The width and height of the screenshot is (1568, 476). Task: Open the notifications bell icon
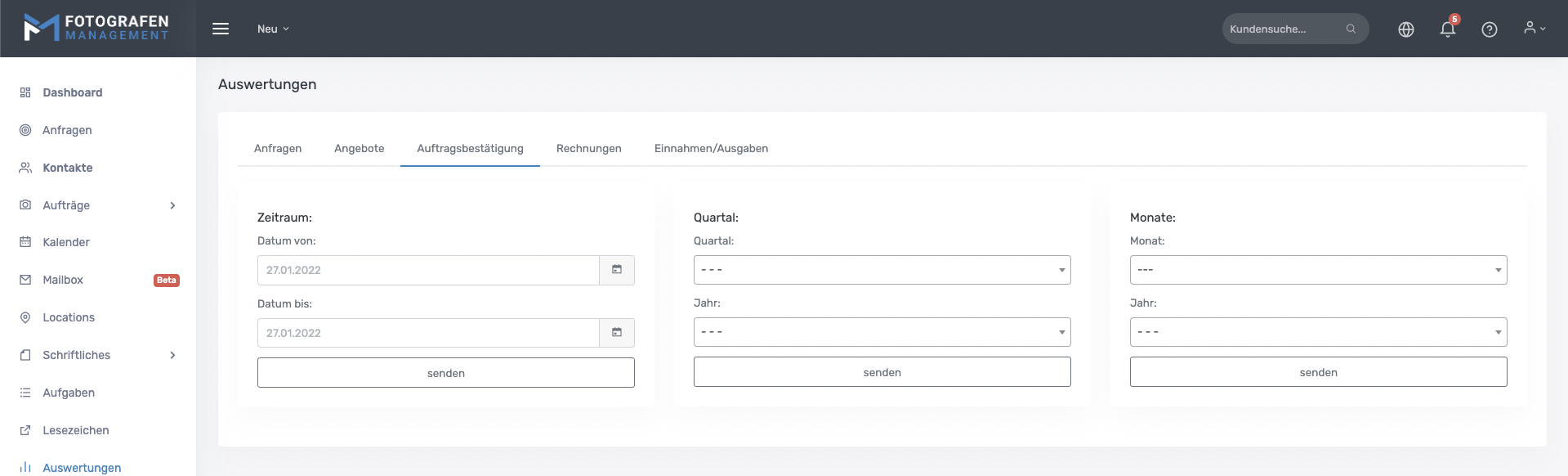point(1447,29)
